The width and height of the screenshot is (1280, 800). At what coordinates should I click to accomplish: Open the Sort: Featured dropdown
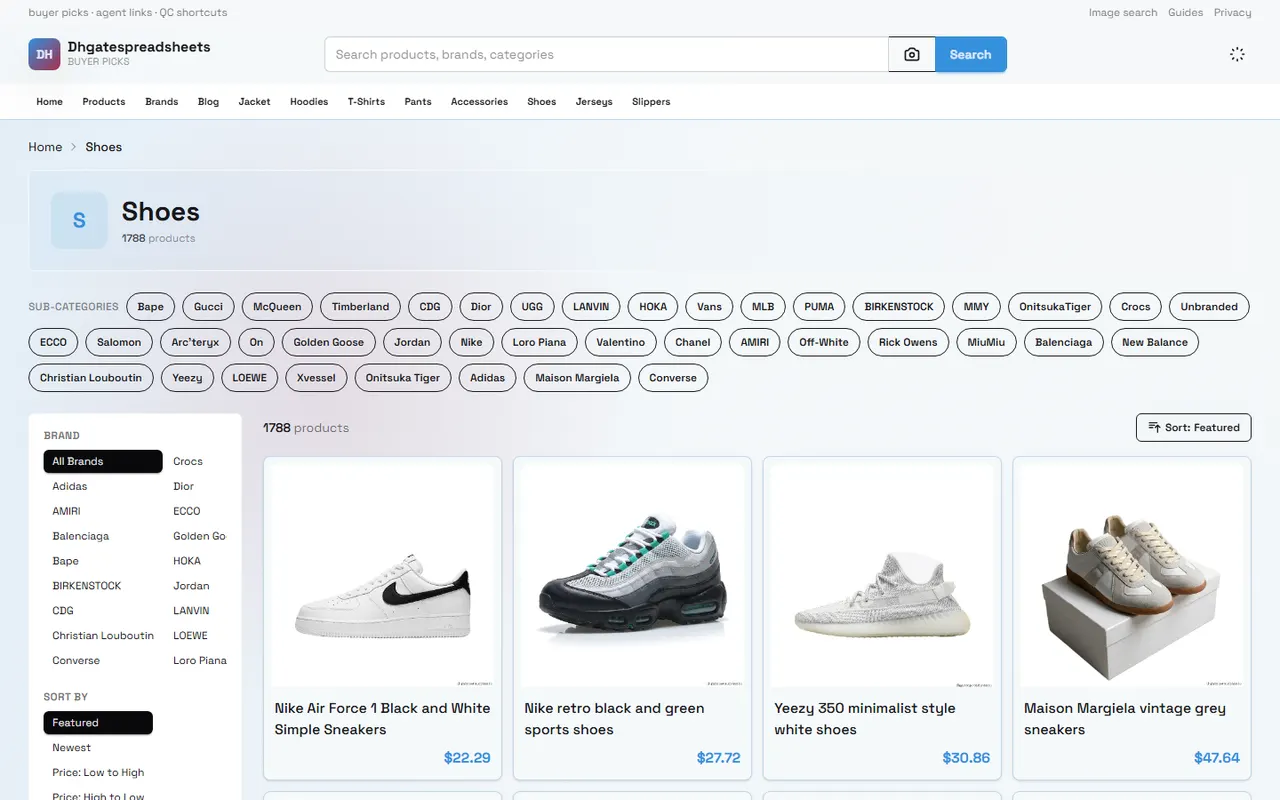coord(1193,427)
